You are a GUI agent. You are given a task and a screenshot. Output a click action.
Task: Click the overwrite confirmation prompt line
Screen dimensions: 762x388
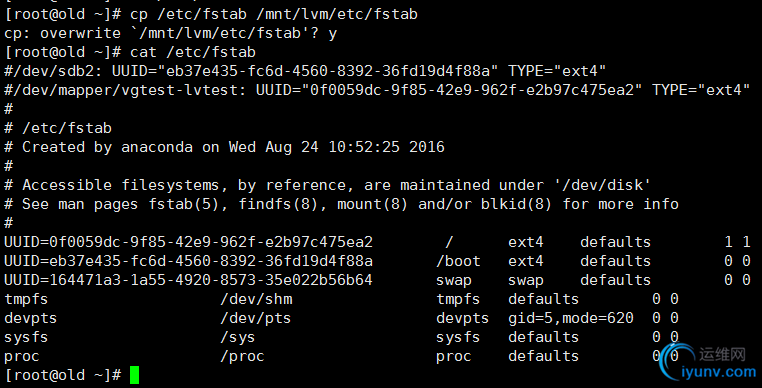tap(171, 33)
